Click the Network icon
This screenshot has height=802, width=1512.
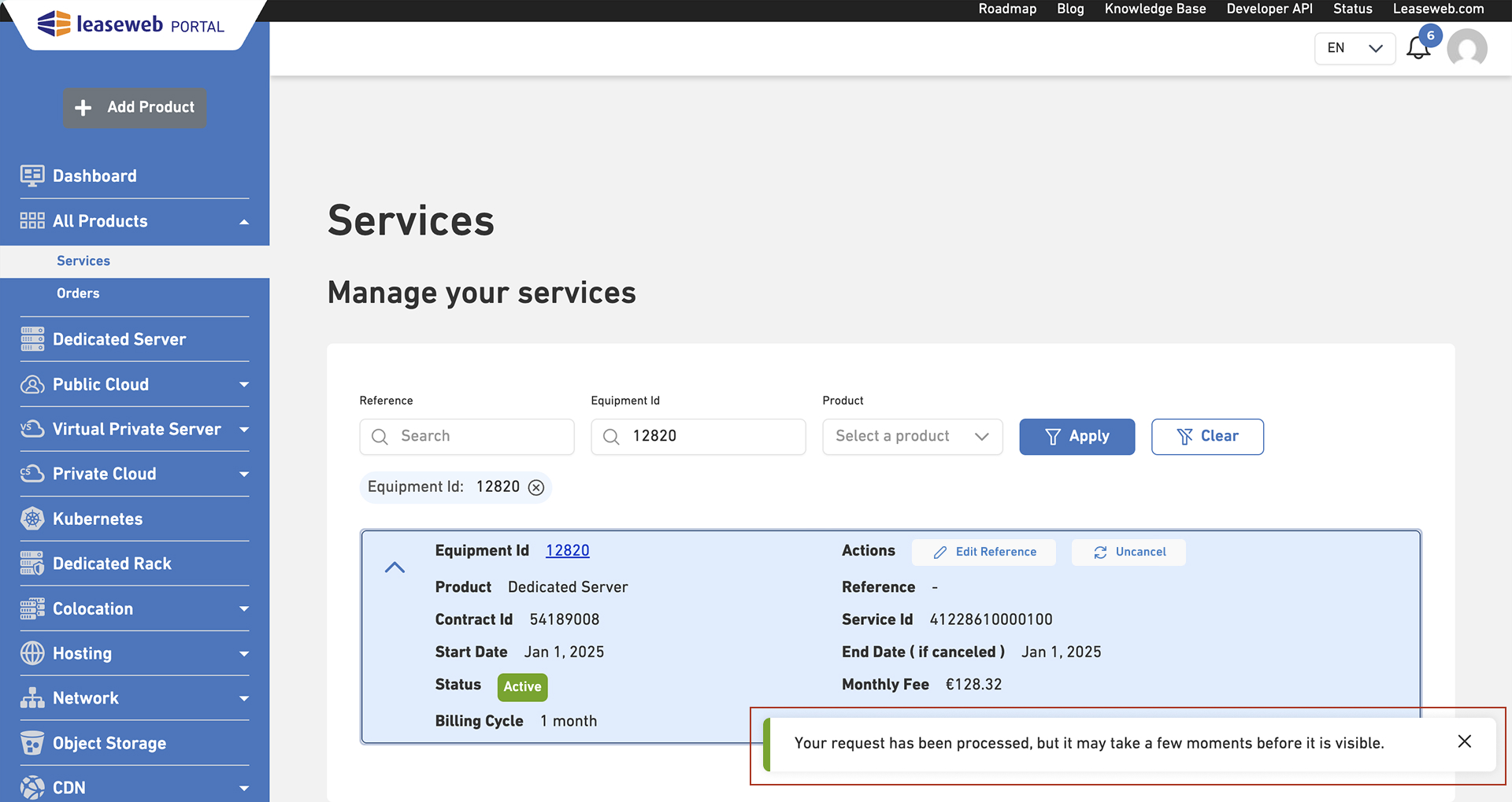(32, 698)
